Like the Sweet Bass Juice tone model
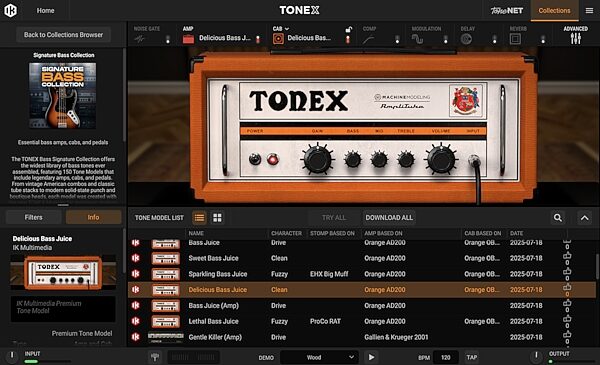Viewport: 600px width, 365px height. click(x=567, y=256)
